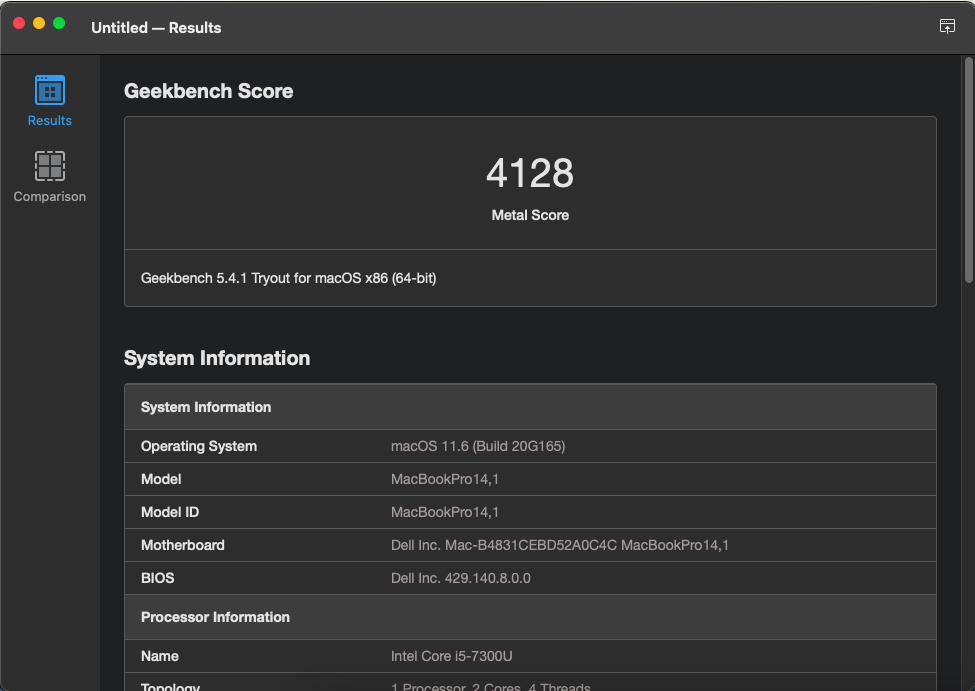Select the macOS 11.6 (Build 20G165) value
The width and height of the screenshot is (975, 691).
click(x=478, y=447)
